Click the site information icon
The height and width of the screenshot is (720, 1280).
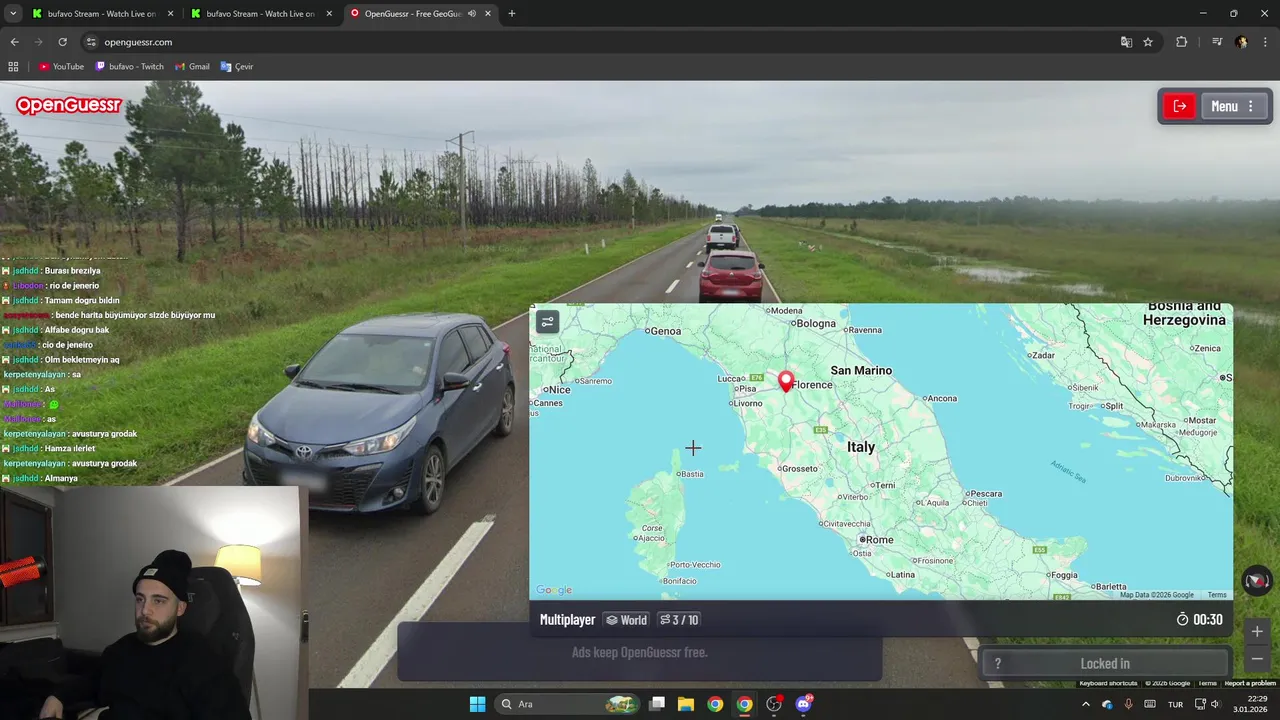tap(91, 42)
